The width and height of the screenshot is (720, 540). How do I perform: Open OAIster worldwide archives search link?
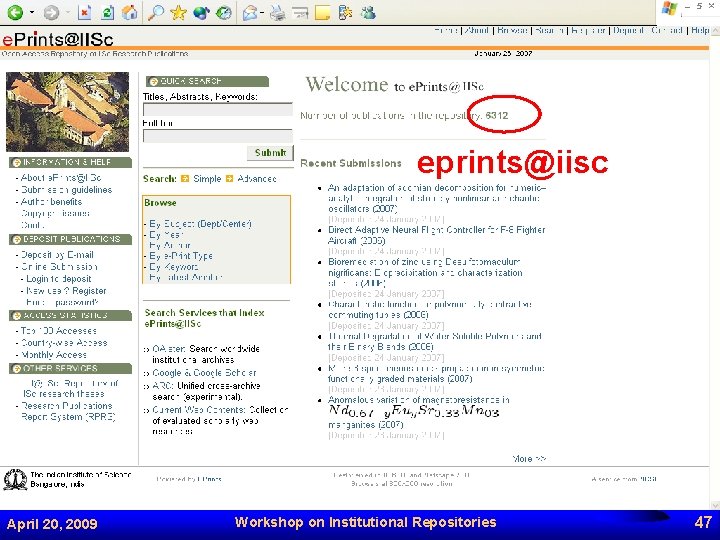pos(169,349)
